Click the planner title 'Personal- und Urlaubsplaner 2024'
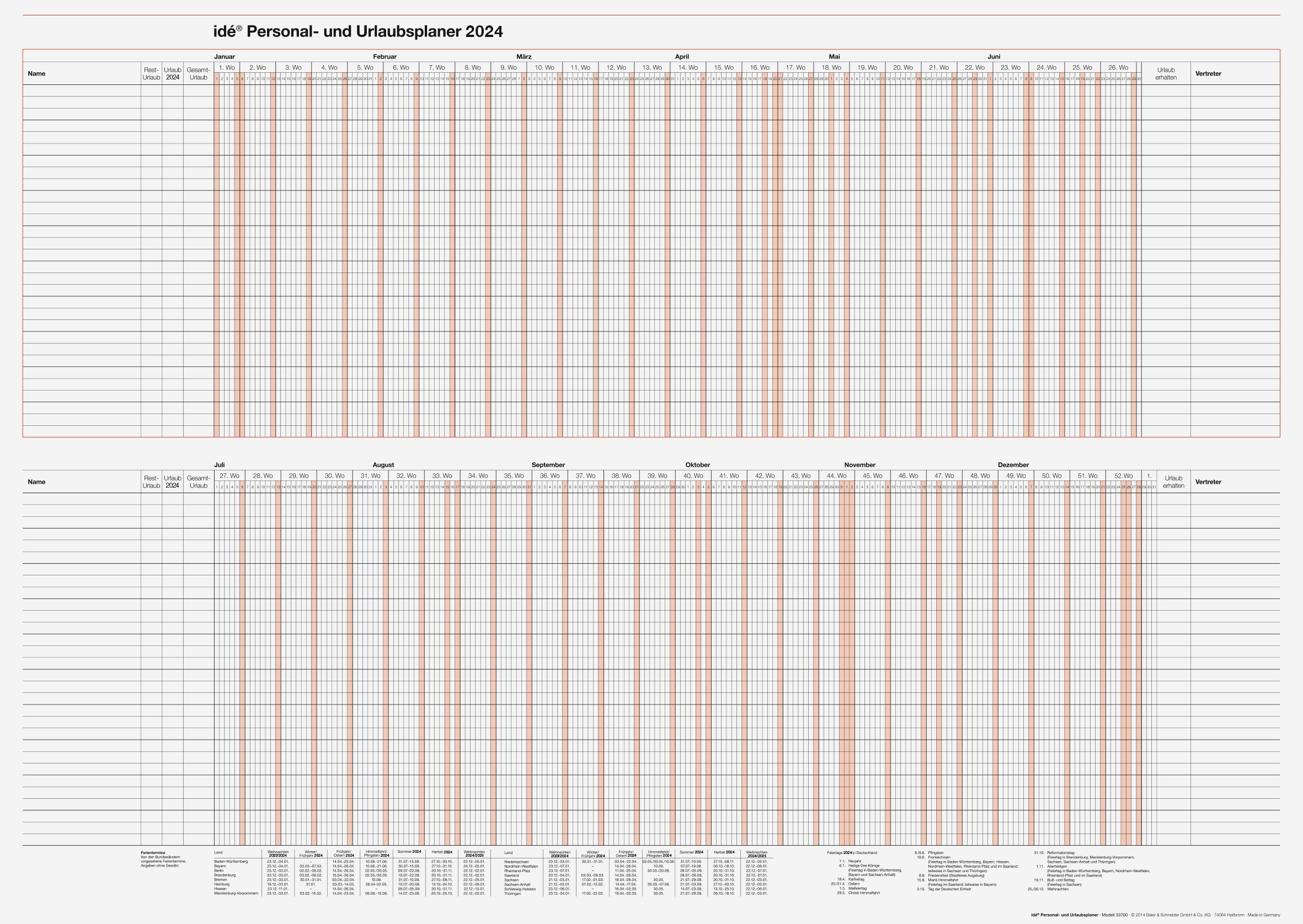 [x=358, y=31]
